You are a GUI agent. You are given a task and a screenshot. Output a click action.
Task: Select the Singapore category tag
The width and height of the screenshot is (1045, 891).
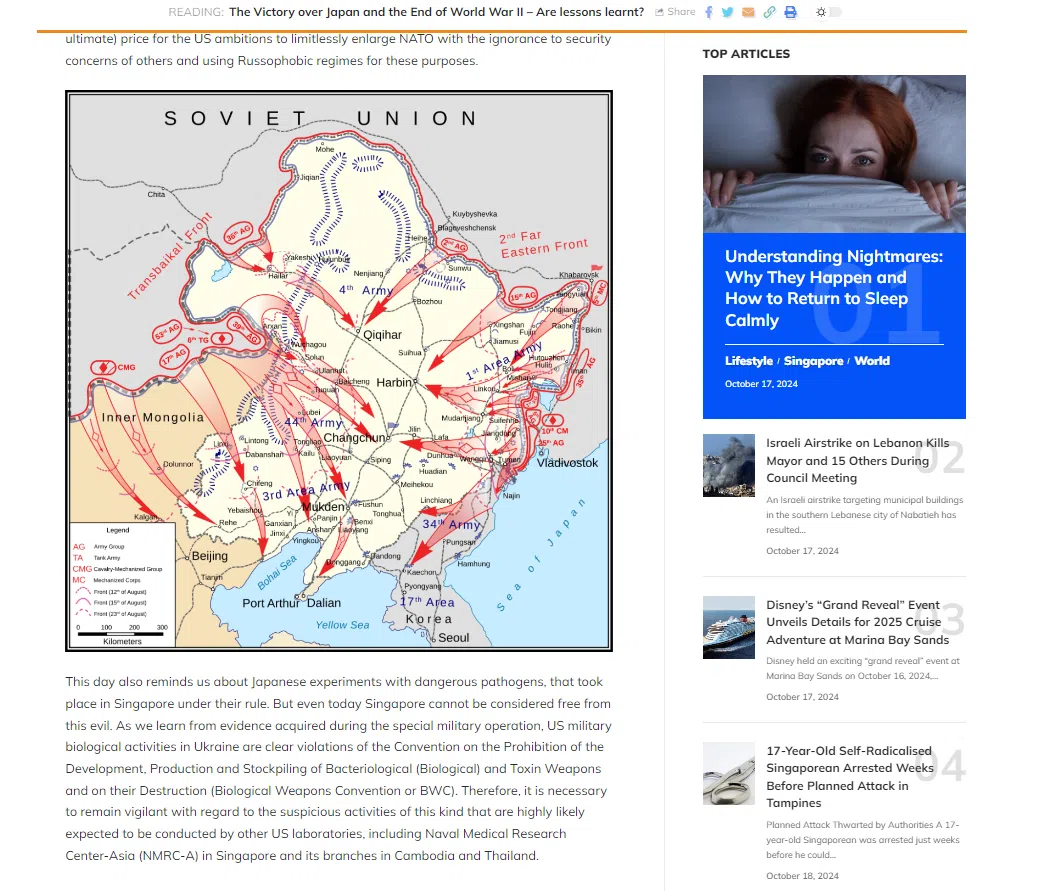pyautogui.click(x=812, y=361)
